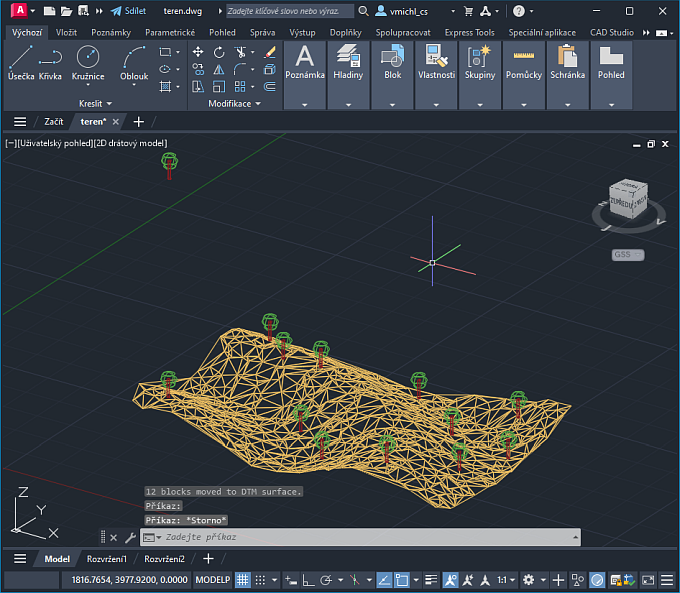Select the Úsečka line tool
680x593 pixels.
tap(20, 62)
